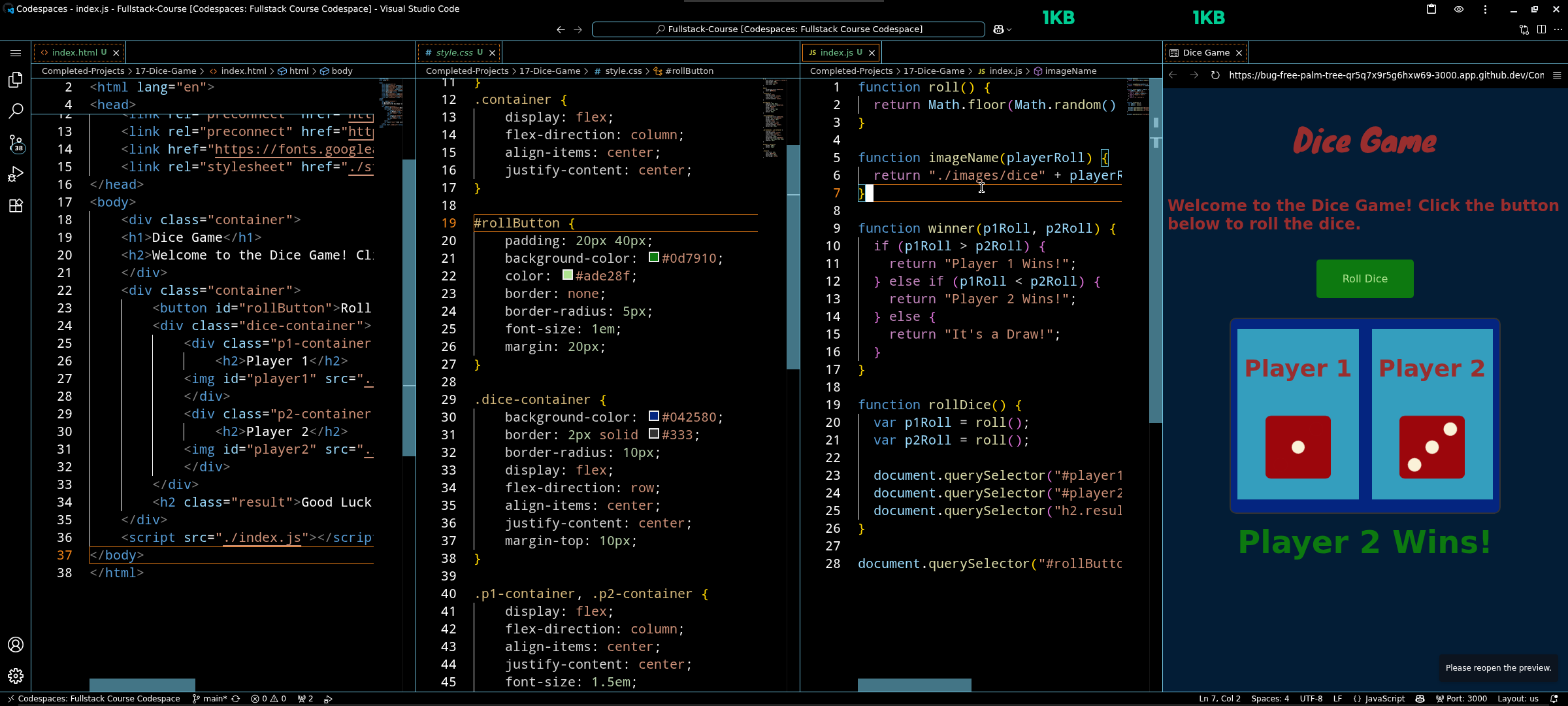Toggle the application hamburger menu
1568x706 pixels.
point(16,53)
